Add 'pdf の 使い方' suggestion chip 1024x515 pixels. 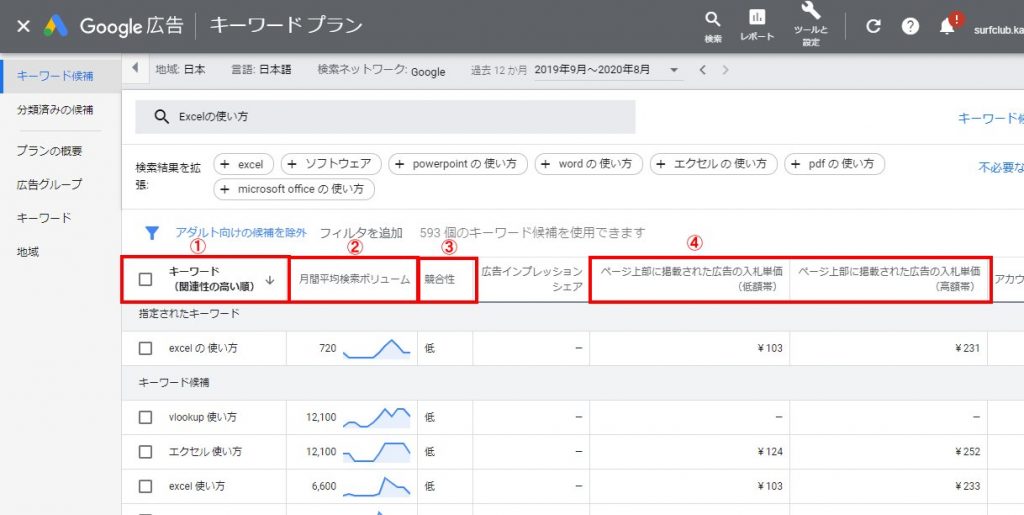(834, 164)
